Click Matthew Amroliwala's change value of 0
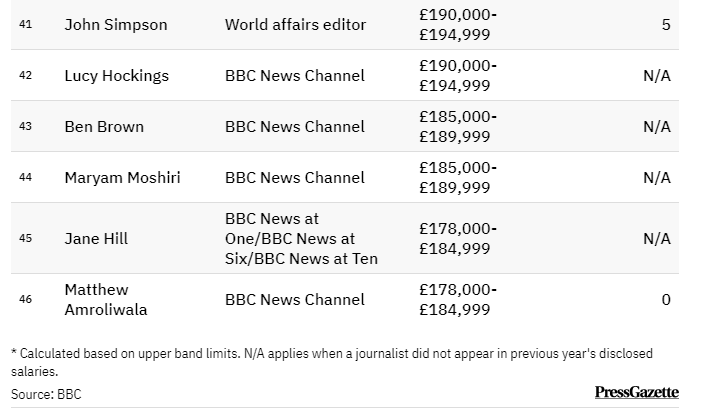The image size is (710, 412). point(665,299)
